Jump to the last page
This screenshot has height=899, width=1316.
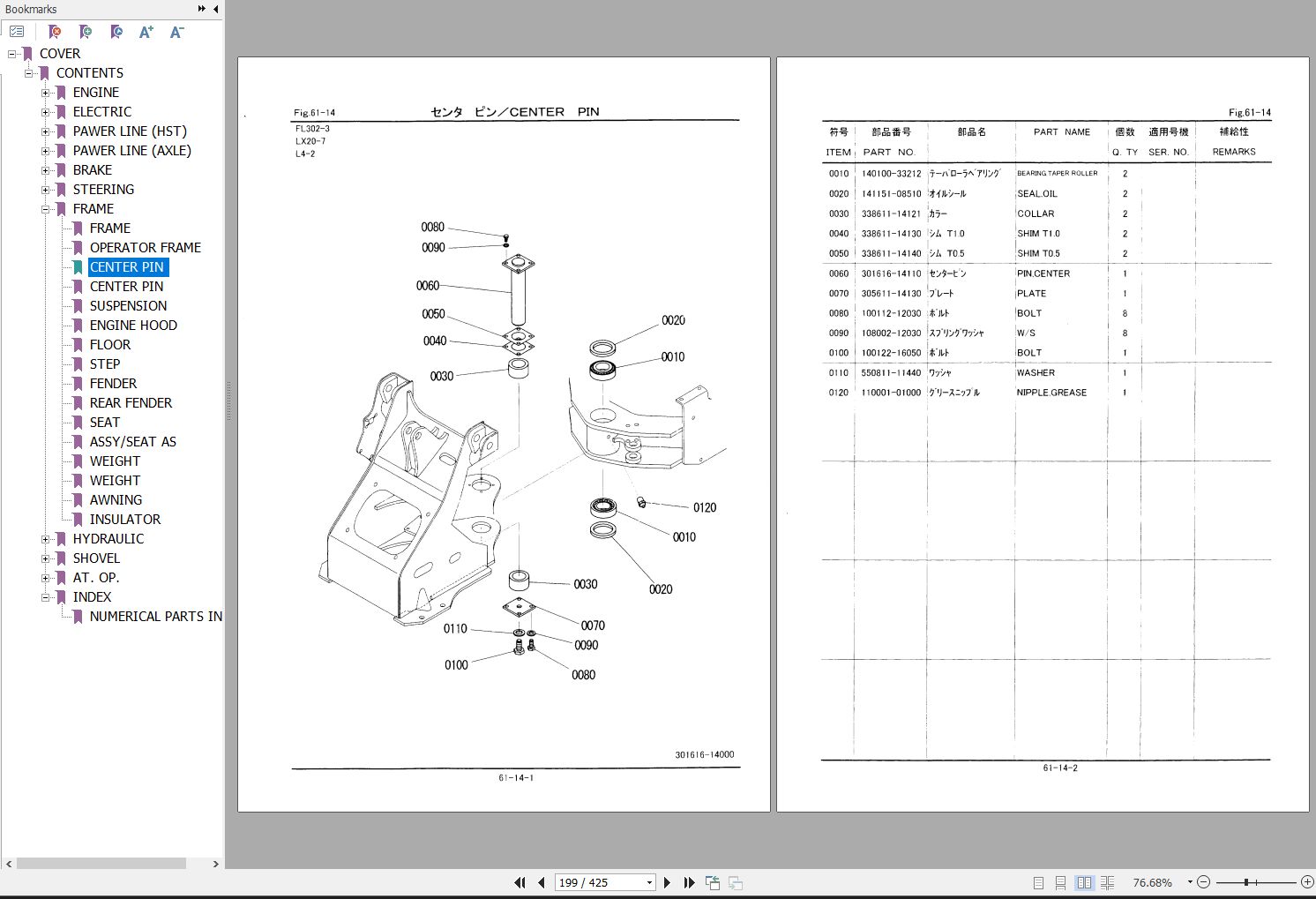coord(689,882)
